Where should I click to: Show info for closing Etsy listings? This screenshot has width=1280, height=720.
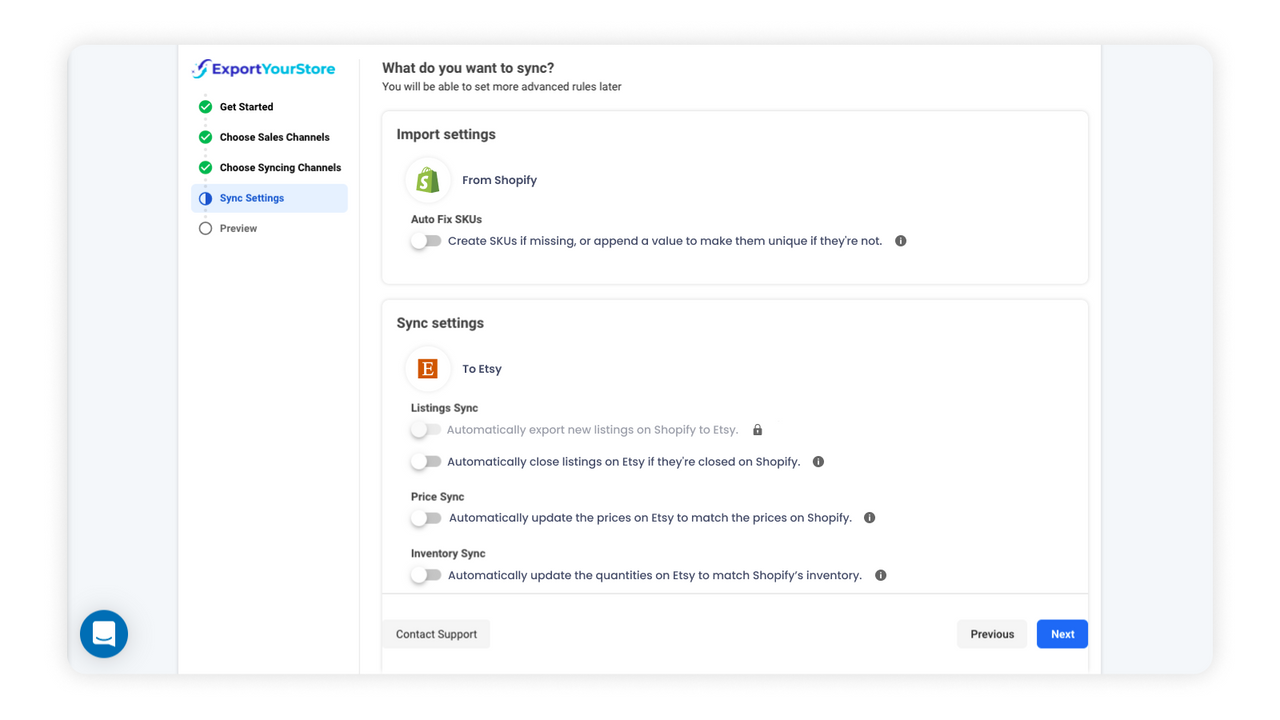819,462
